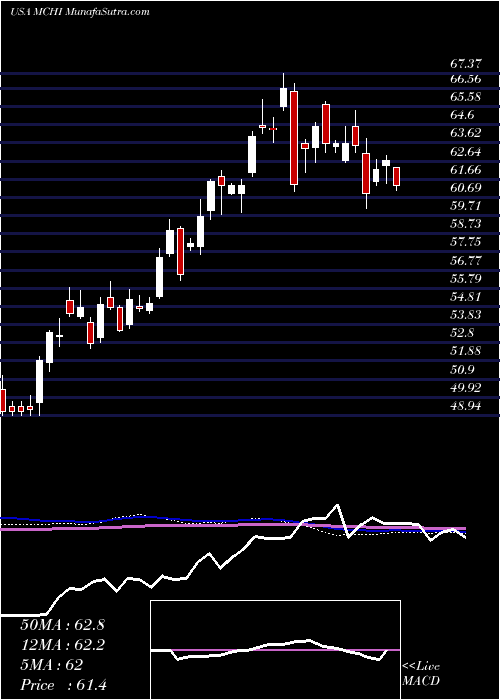The image size is (500, 700).
Task: Click the 63.62 price axis label
Action: (466, 133)
